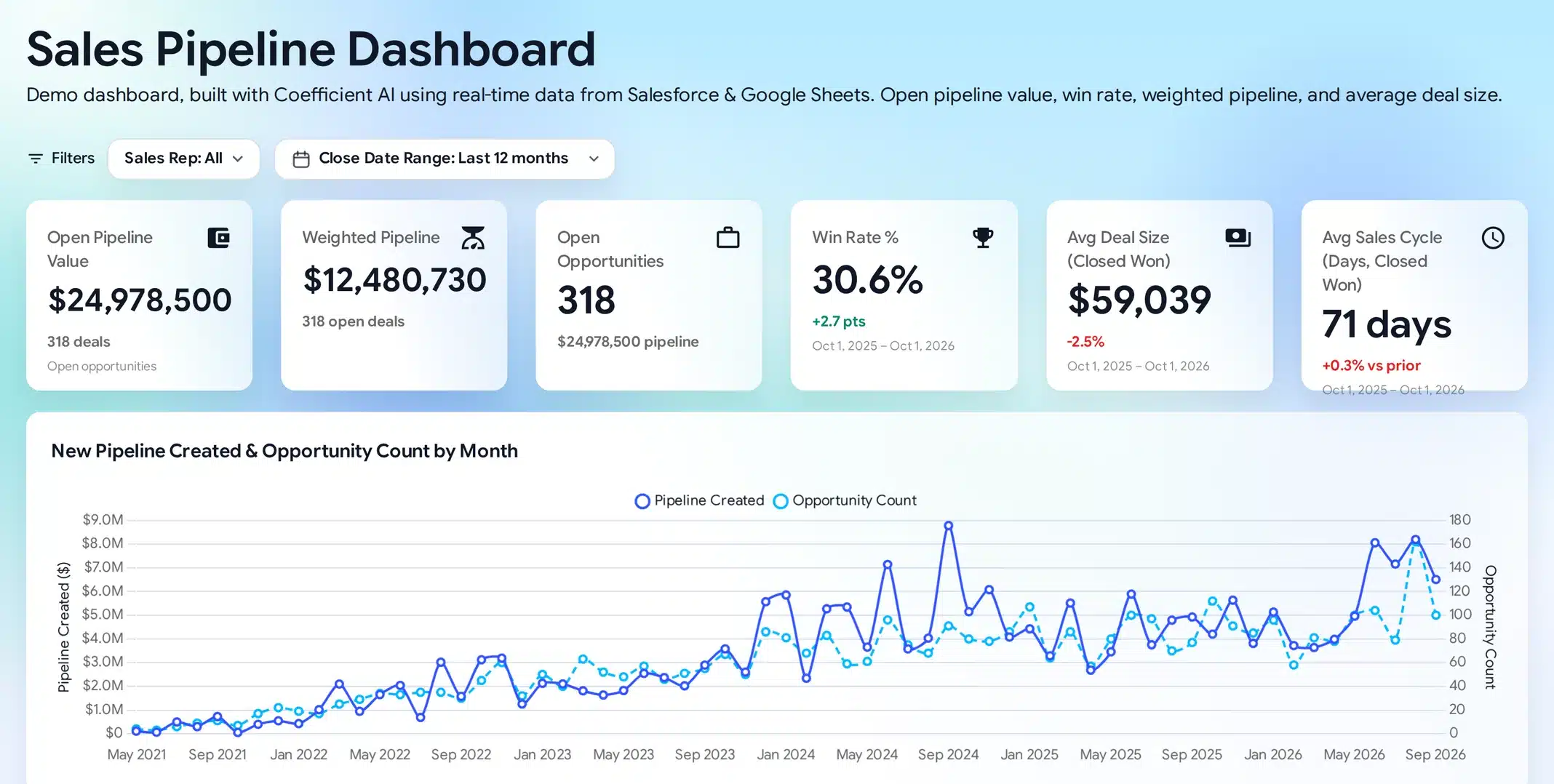Click the chart title New Pipeline Created
This screenshot has height=784, width=1554.
(x=284, y=451)
